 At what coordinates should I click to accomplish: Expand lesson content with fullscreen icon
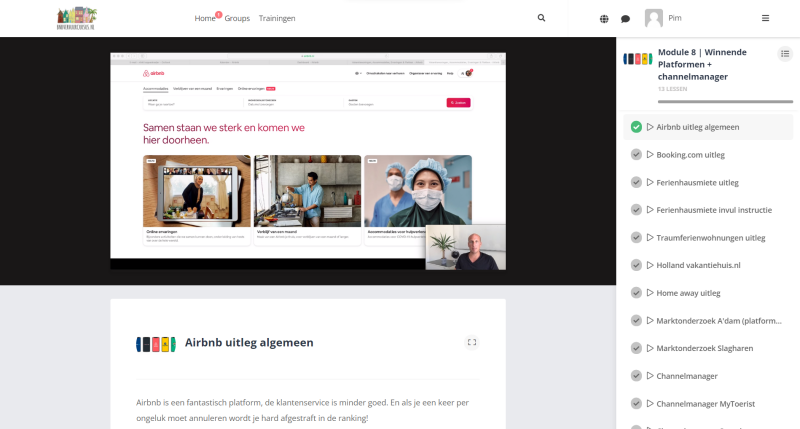coord(472,342)
